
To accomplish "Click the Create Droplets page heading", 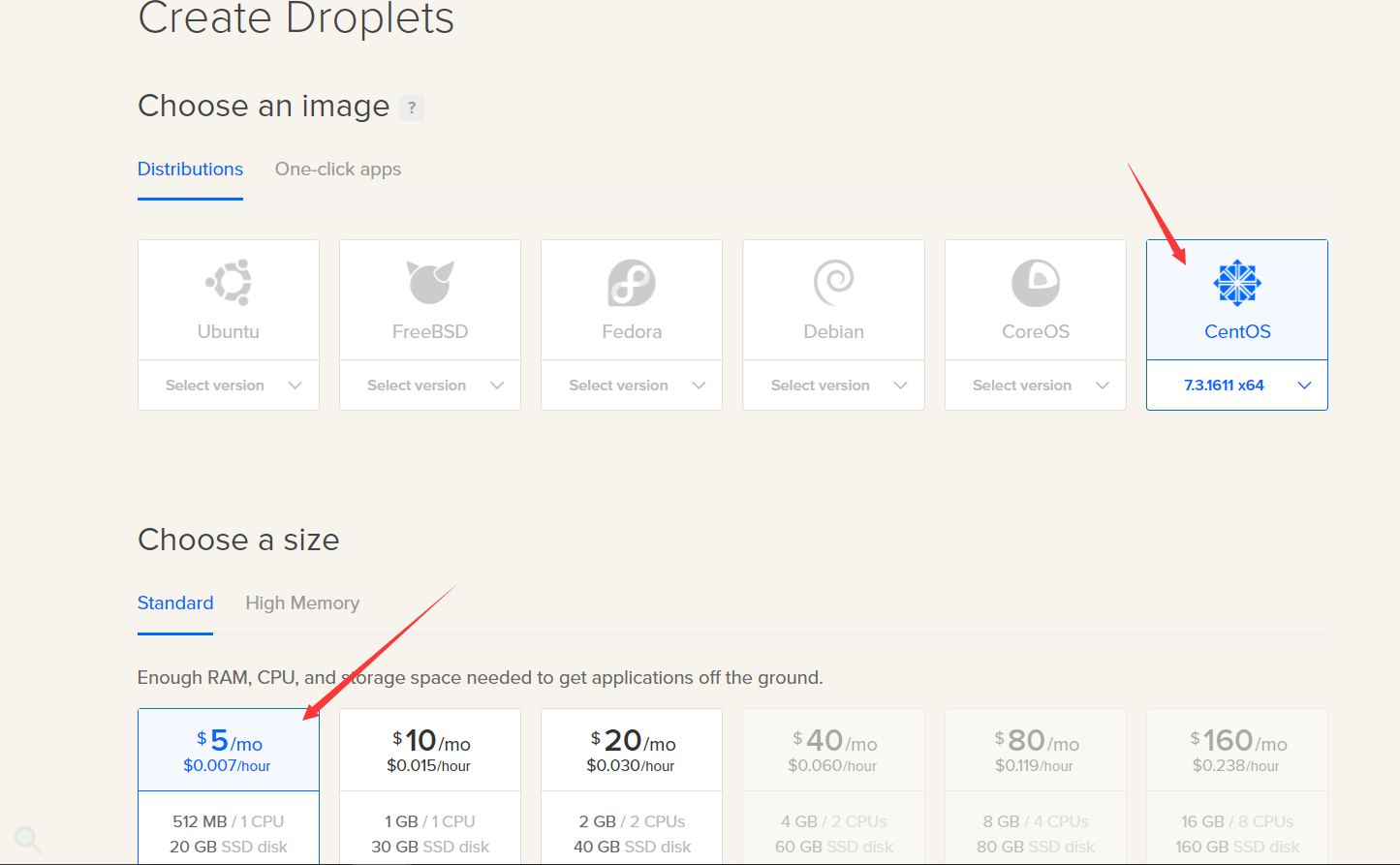I will (x=296, y=17).
